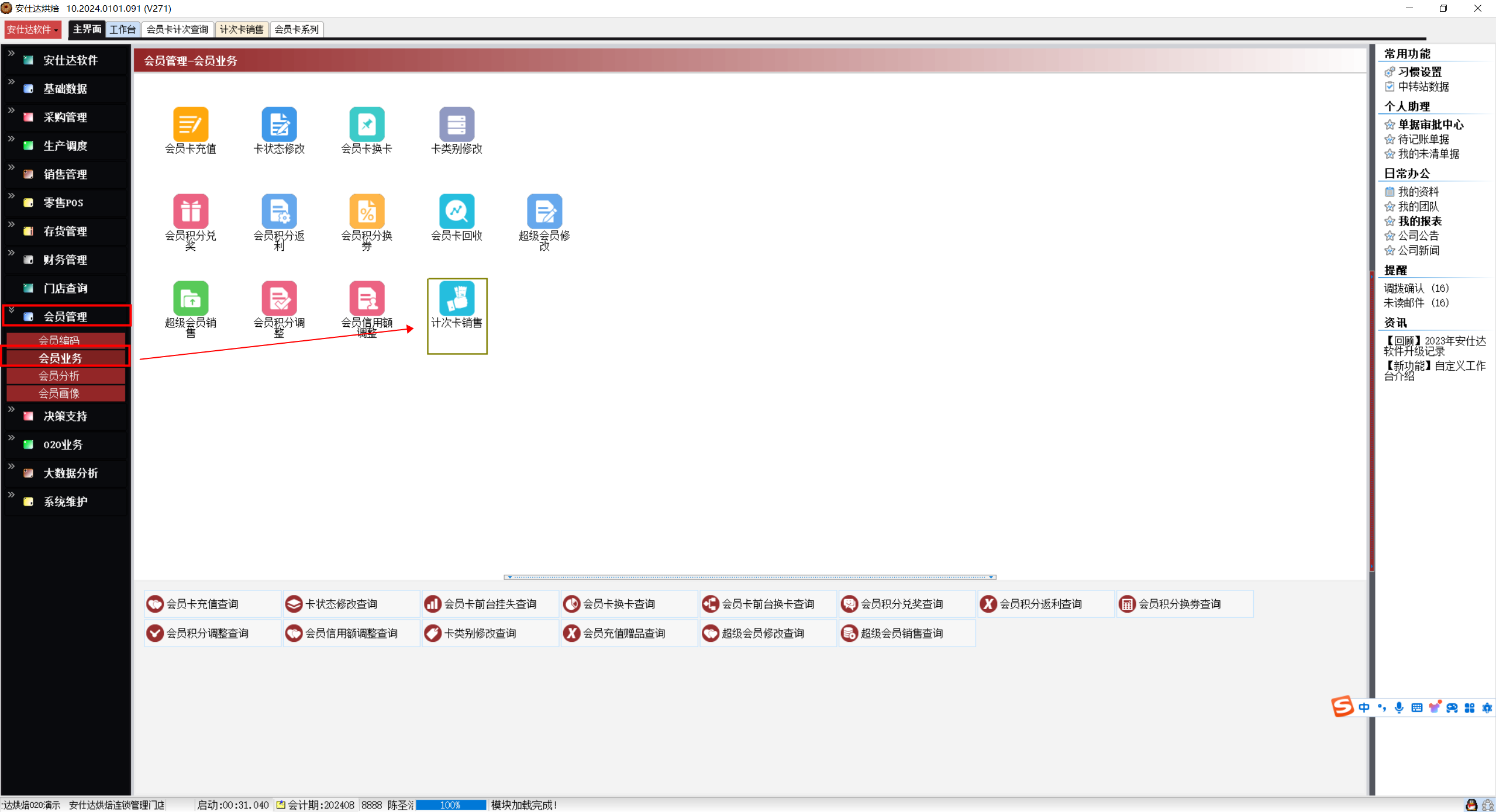Screen dimensions: 1496x812
Task: Click the Sogou 中 language toggle
Action: tap(1364, 707)
